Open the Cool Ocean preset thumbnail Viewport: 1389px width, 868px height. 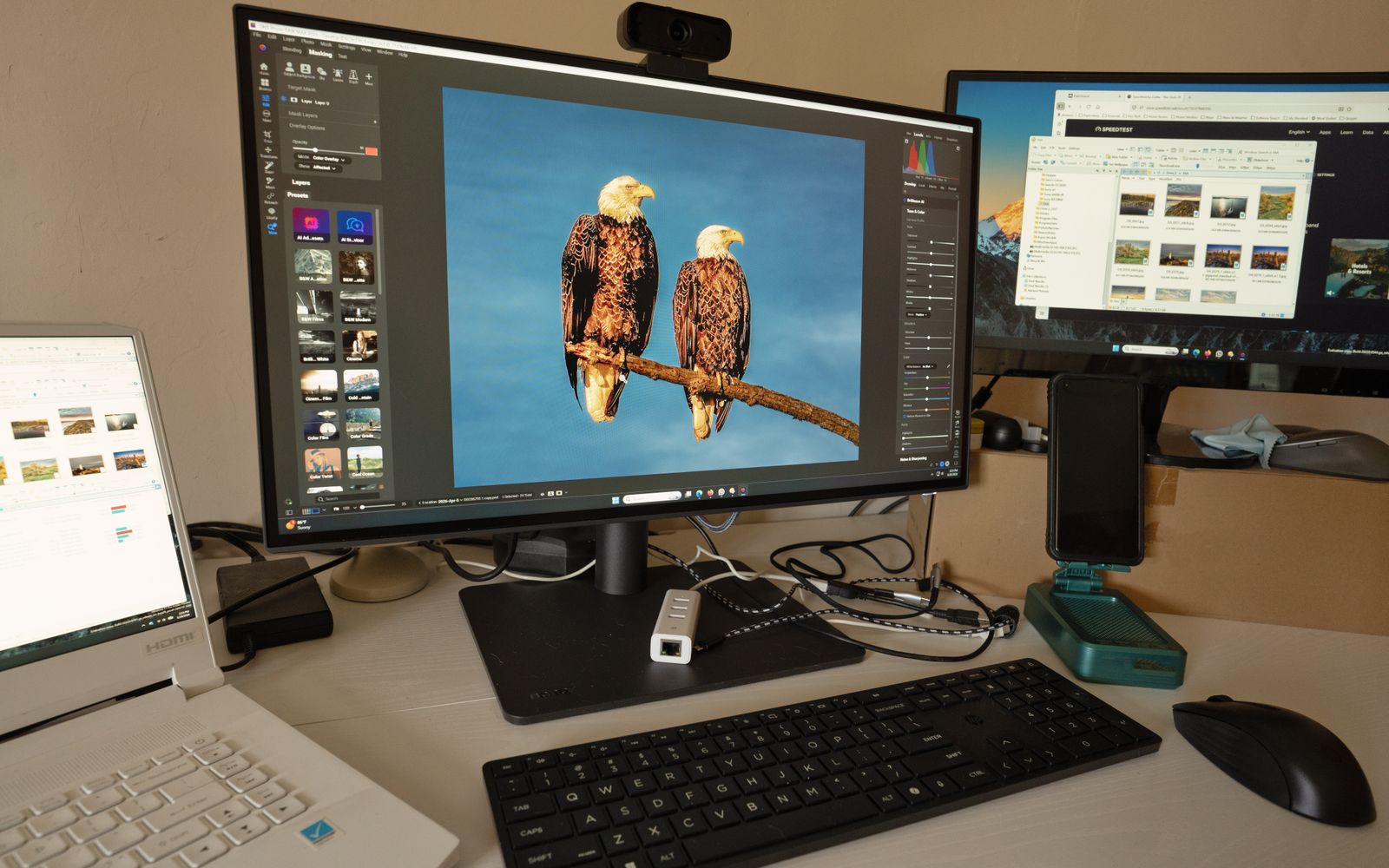click(364, 461)
